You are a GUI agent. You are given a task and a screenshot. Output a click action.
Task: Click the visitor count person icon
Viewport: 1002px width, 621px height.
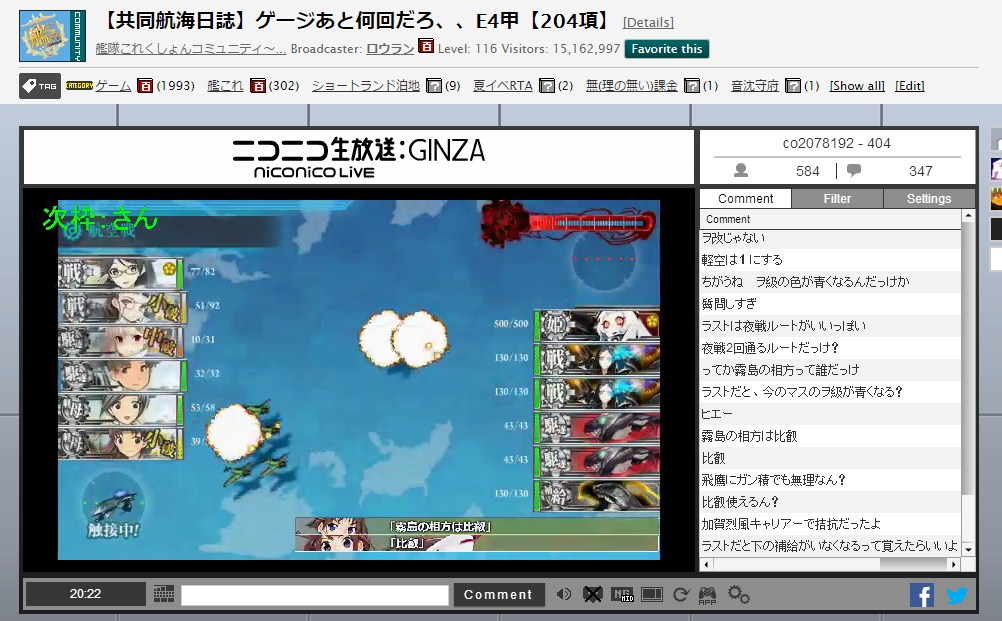741,170
